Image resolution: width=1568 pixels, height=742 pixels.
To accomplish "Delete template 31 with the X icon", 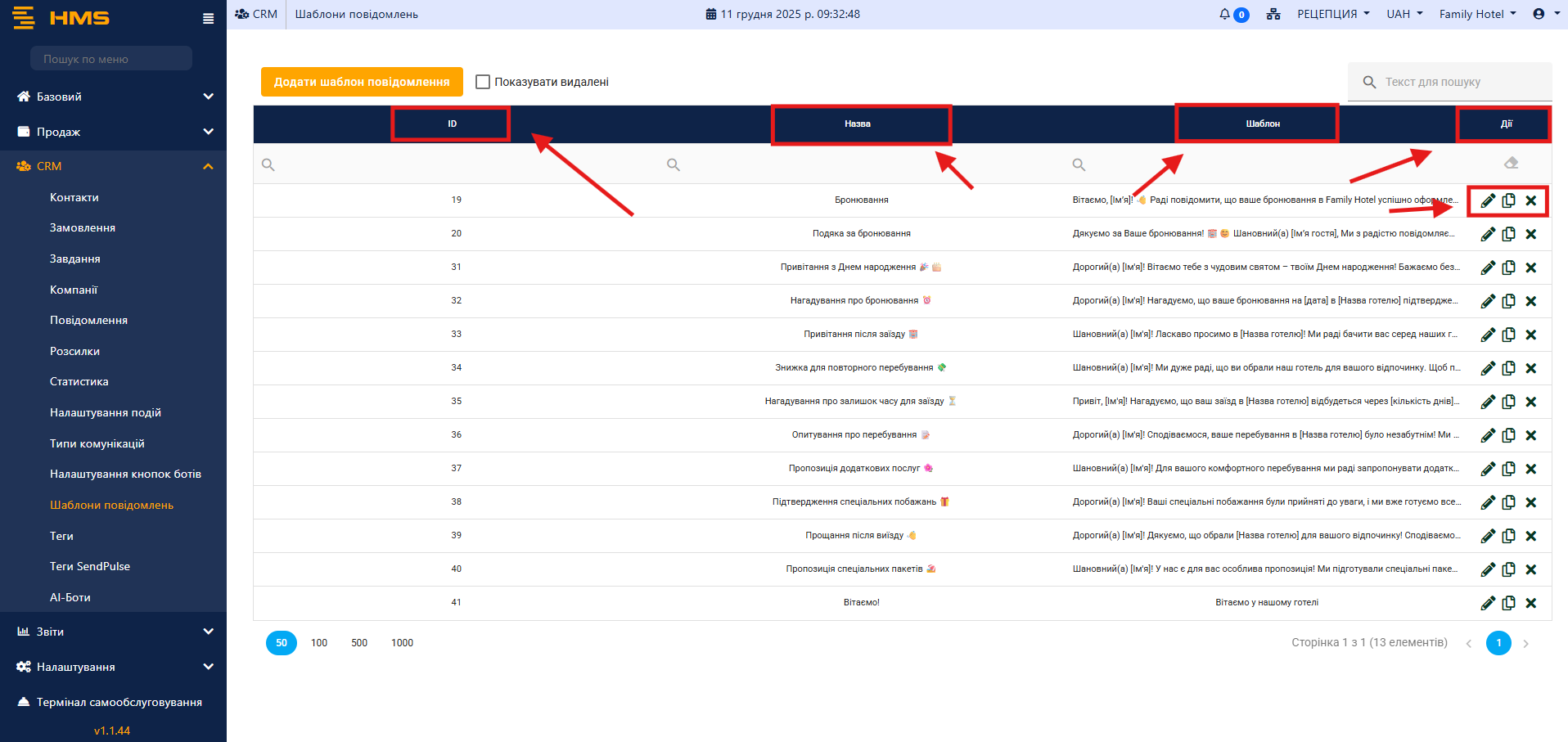I will click(1531, 268).
